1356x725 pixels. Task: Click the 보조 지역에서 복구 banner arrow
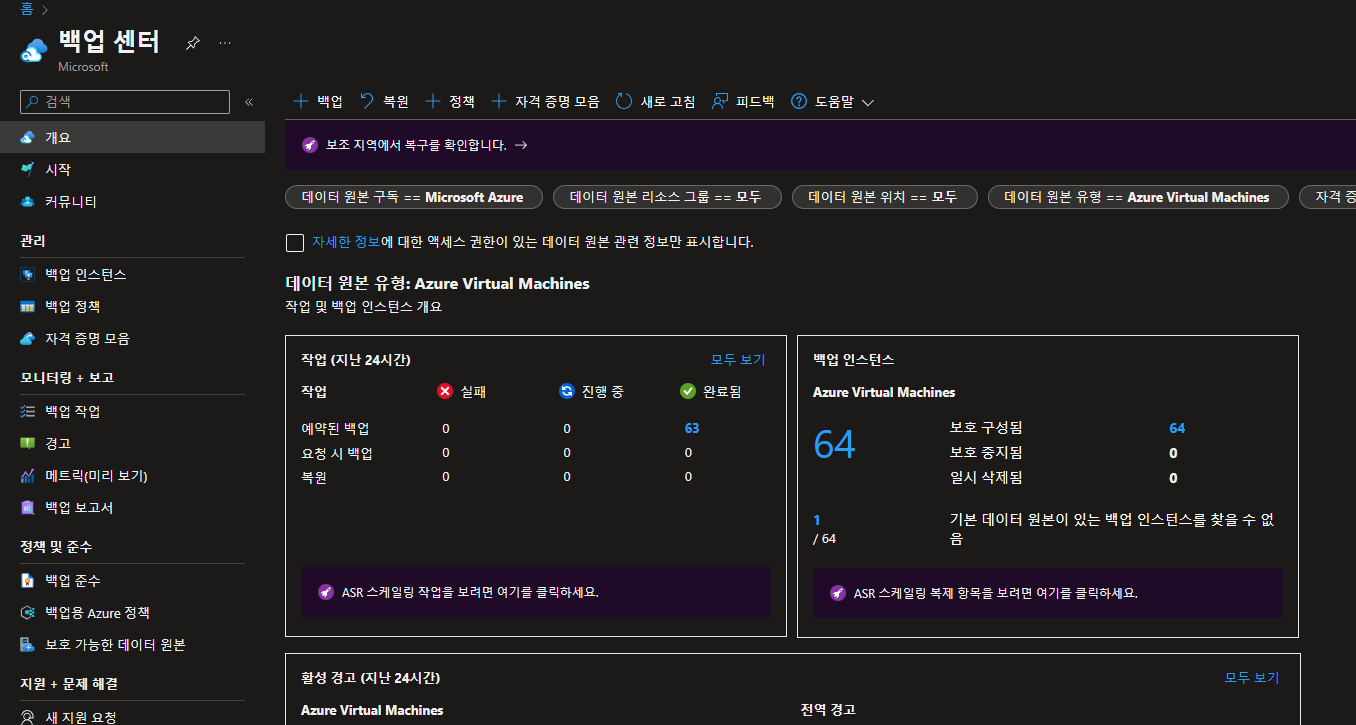click(x=520, y=145)
